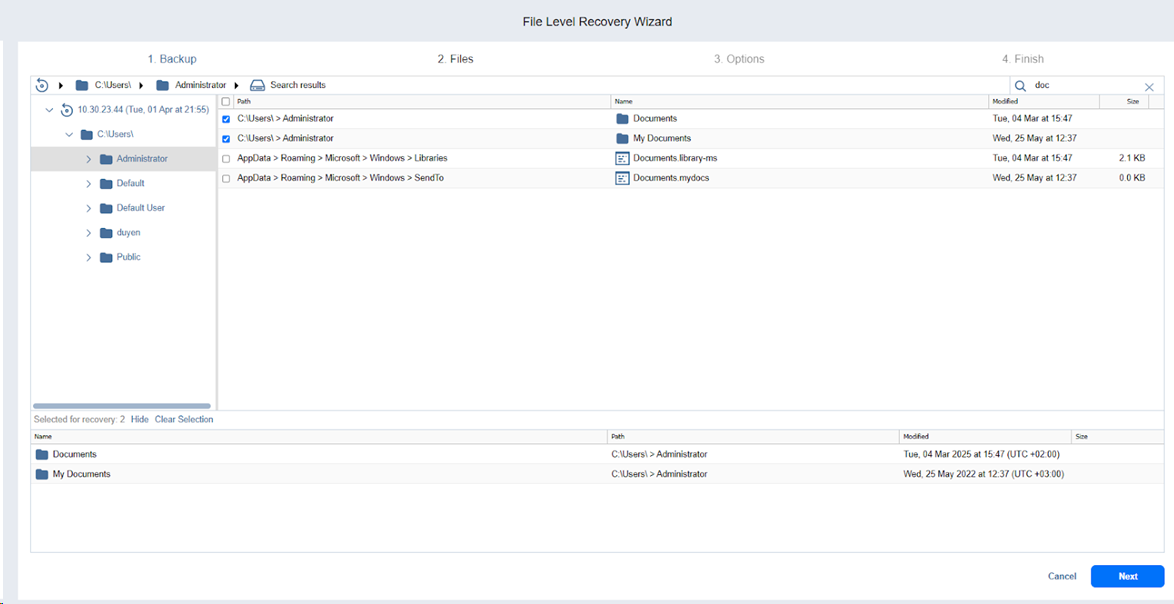Viewport: 1174px width, 604px height.
Task: Check the Documents.library-ms checkbox
Action: (226, 159)
